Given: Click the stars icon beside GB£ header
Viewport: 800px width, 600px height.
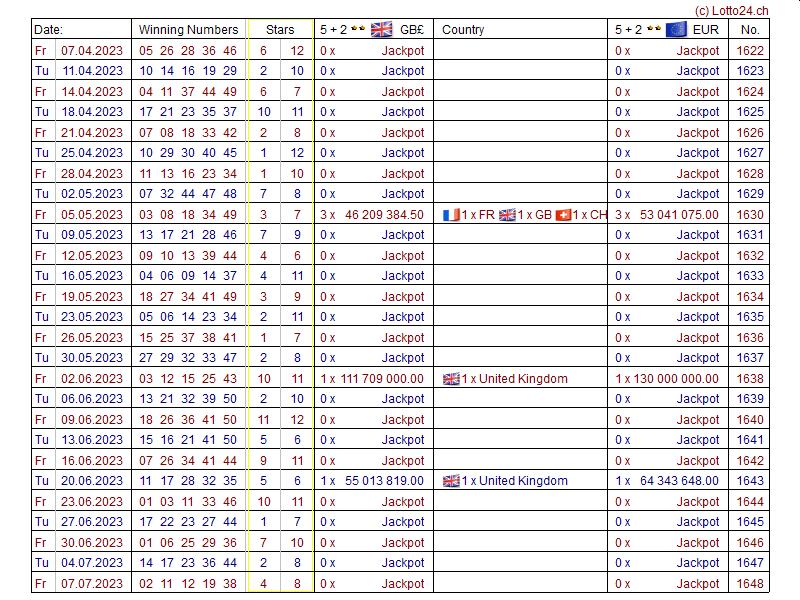Looking at the screenshot, I should pyautogui.click(x=358, y=29).
